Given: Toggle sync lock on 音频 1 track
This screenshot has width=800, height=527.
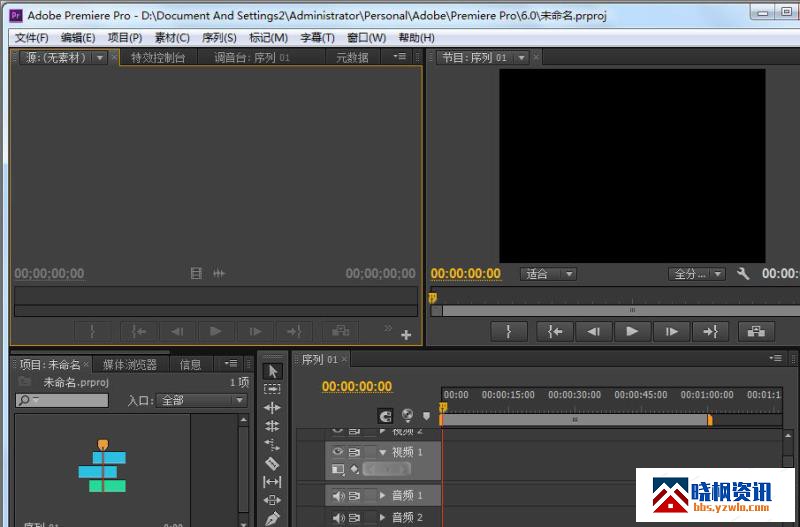Looking at the screenshot, I should pos(354,495).
